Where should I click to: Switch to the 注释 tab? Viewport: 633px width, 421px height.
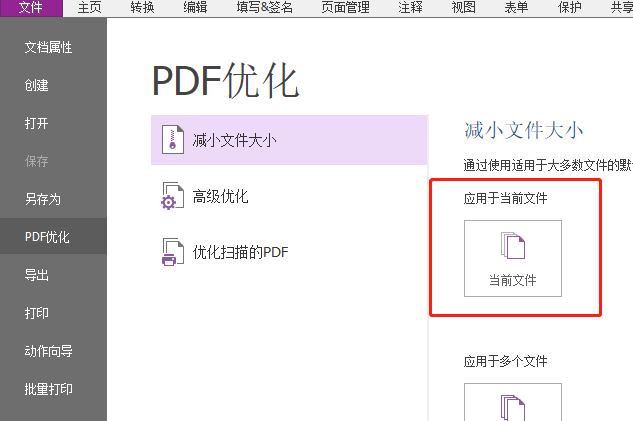coord(410,7)
